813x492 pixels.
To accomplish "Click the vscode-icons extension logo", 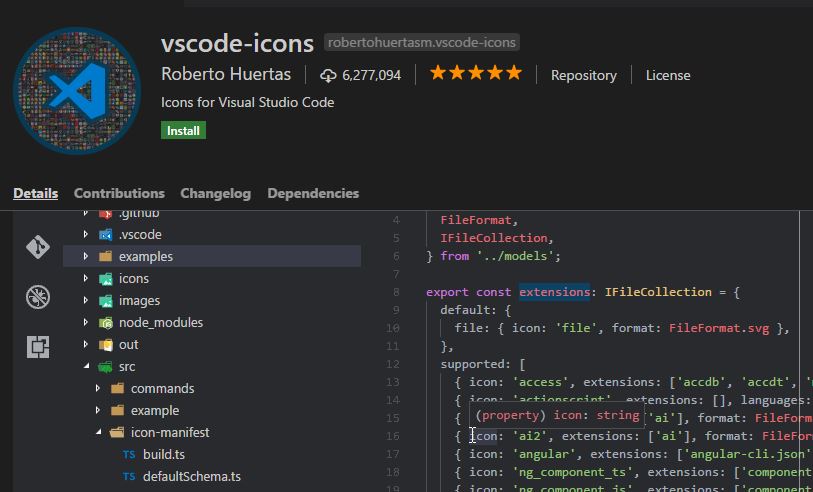I will point(77,90).
